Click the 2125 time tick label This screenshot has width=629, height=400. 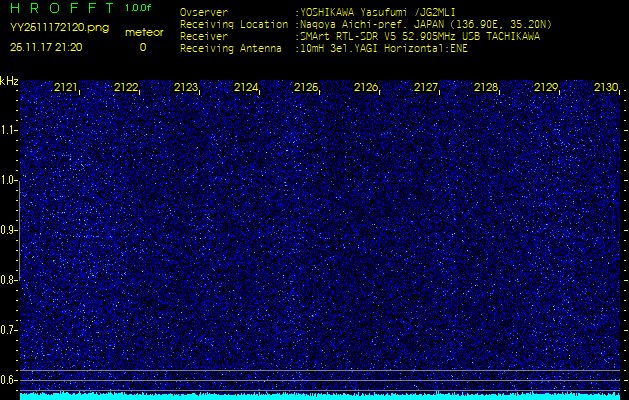pos(306,88)
